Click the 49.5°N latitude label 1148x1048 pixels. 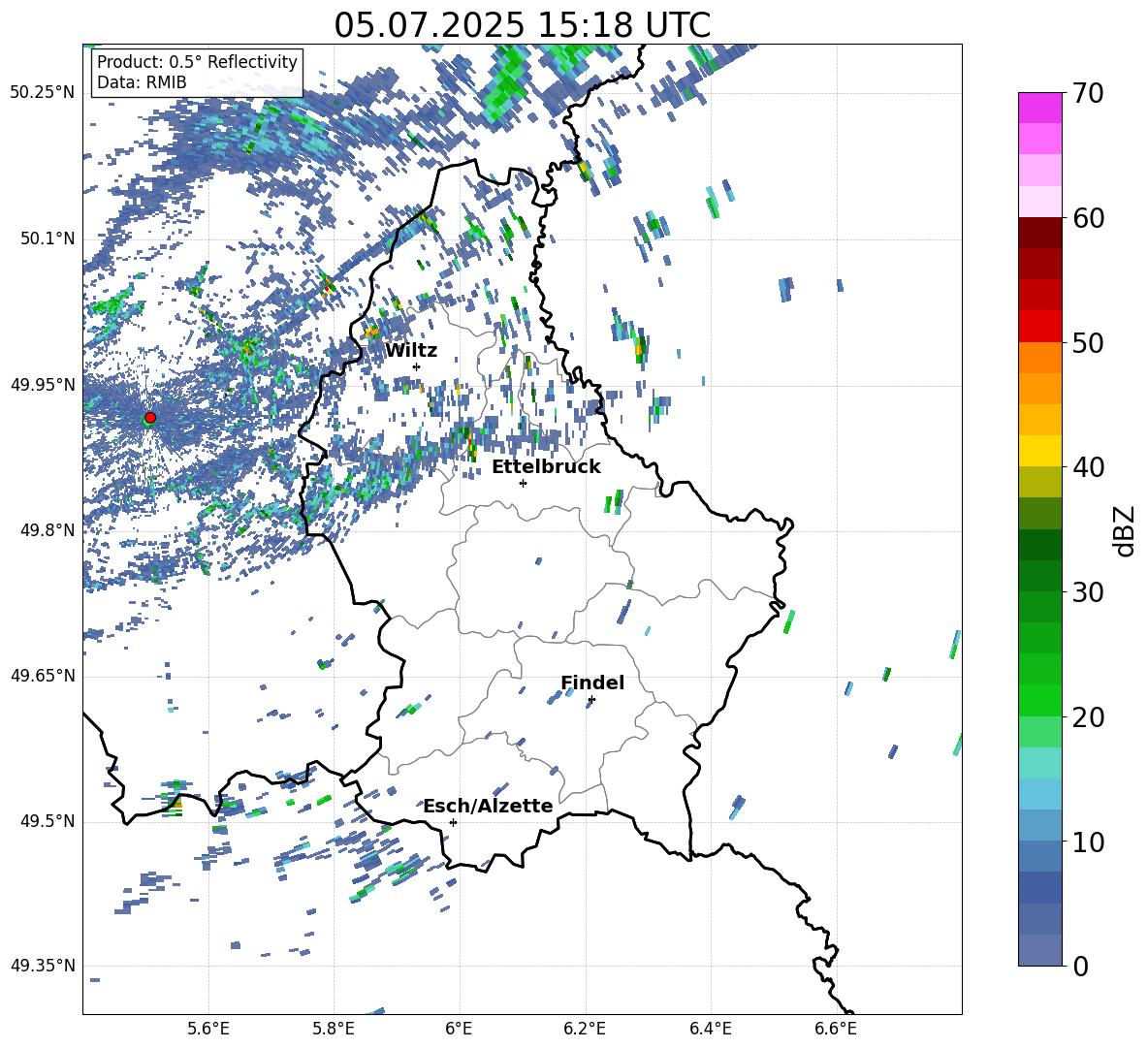[47, 821]
